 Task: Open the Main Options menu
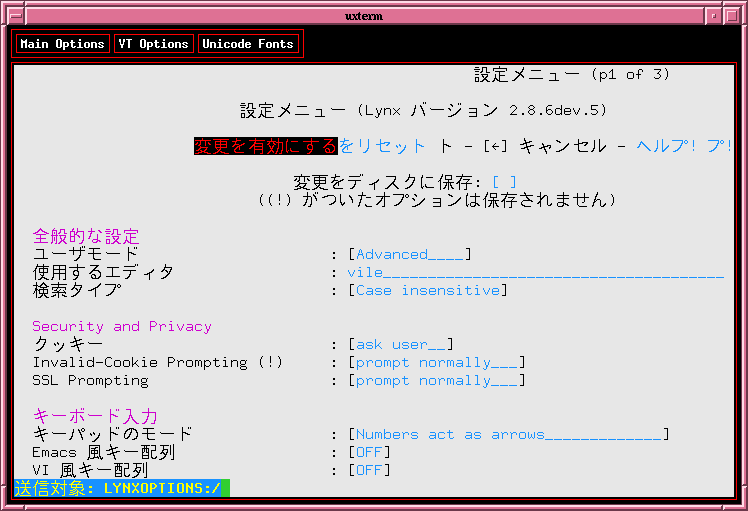[x=62, y=44]
